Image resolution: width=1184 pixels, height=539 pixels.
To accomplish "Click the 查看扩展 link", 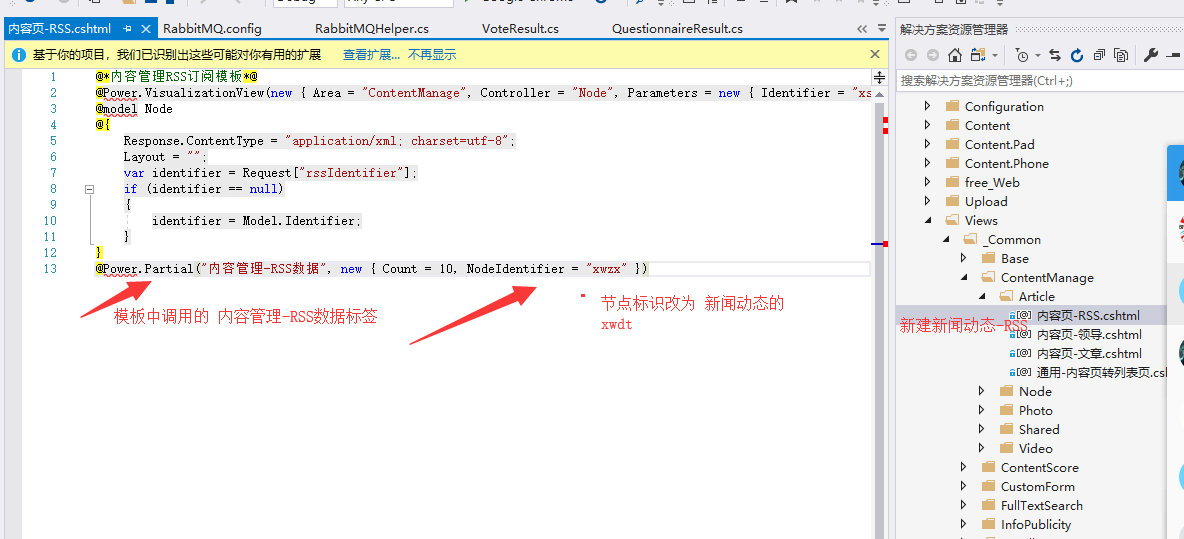I will 372,54.
